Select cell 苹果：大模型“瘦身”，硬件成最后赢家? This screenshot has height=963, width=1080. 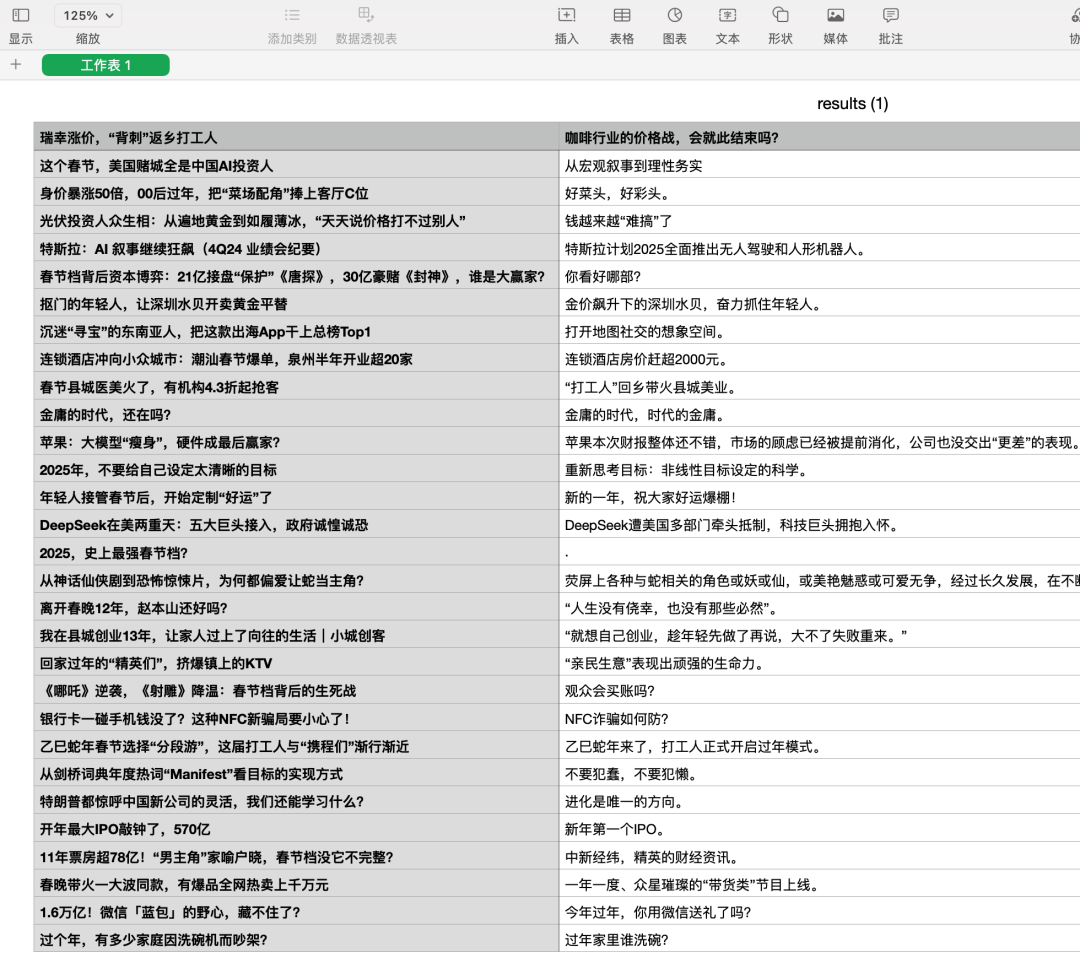tap(296, 442)
